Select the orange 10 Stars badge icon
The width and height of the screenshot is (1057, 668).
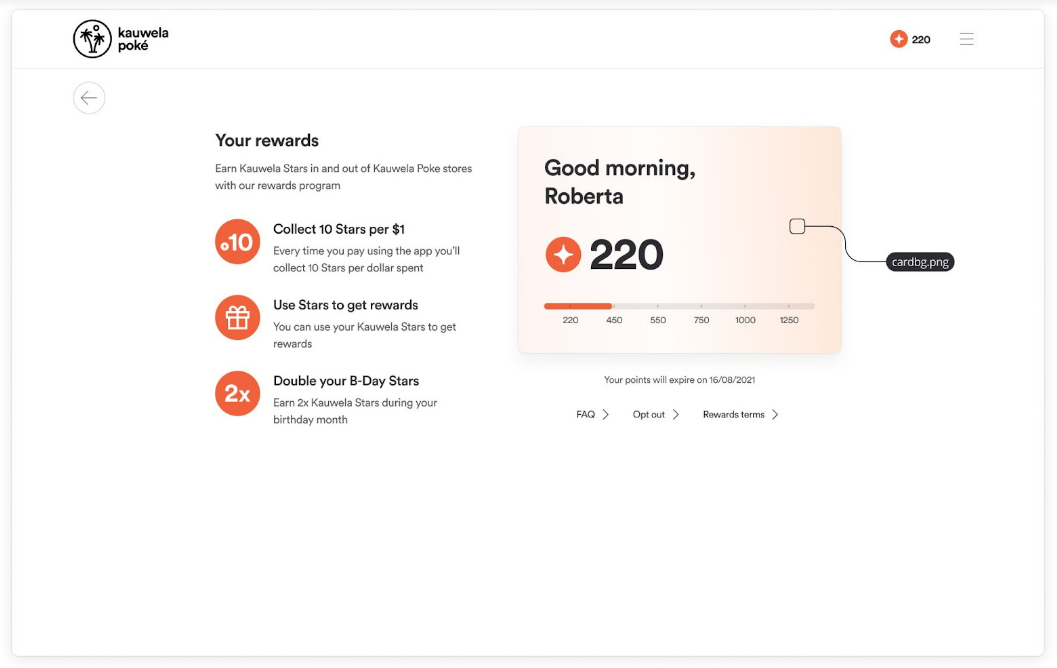click(x=237, y=241)
